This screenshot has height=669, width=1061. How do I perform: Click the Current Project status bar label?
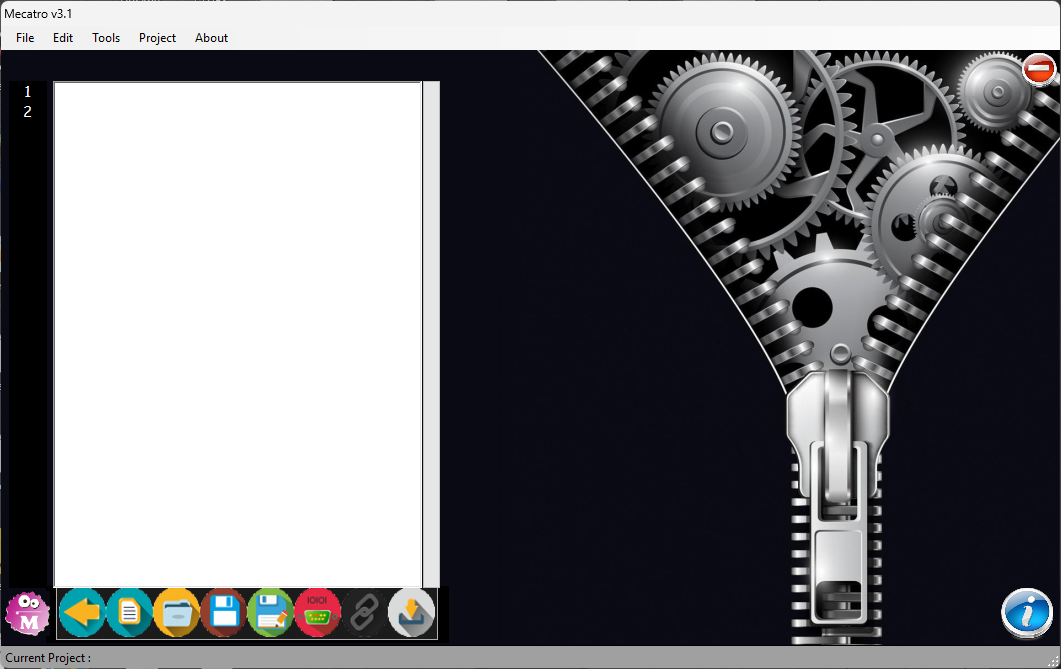(48, 658)
